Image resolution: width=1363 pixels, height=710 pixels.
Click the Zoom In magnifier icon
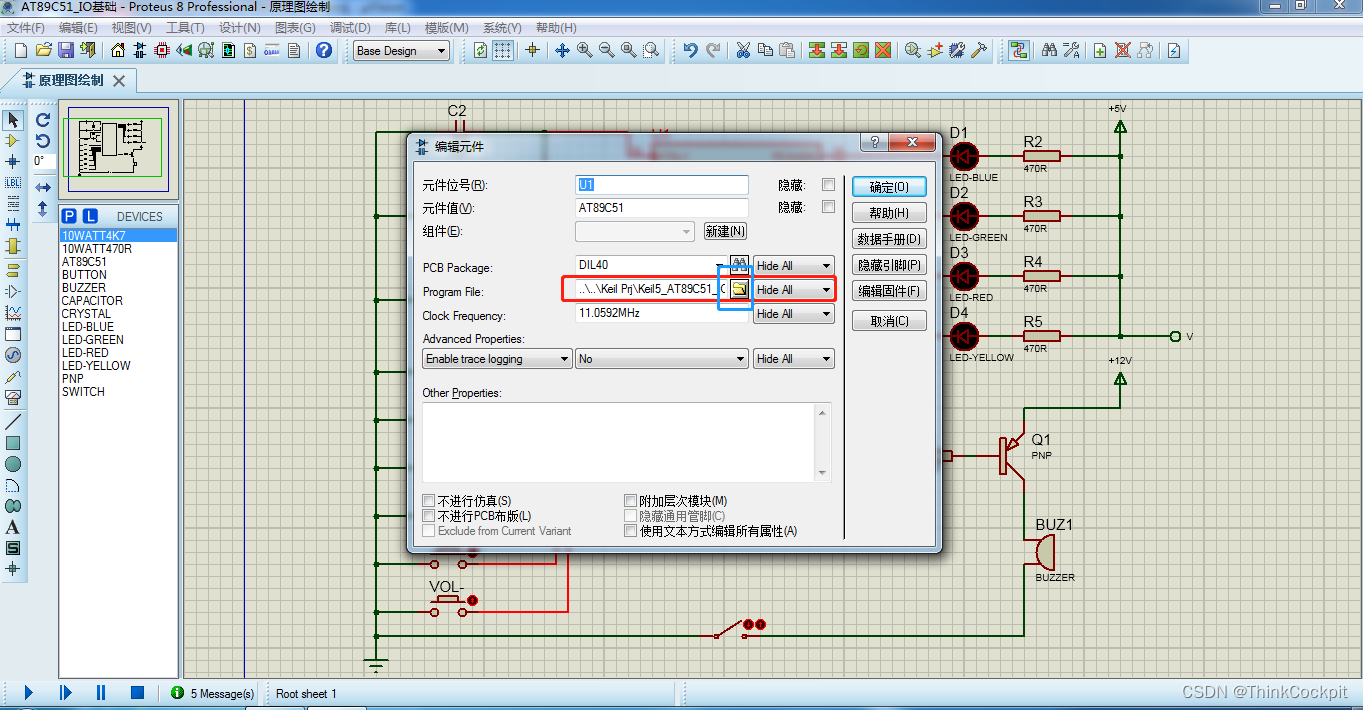click(584, 50)
